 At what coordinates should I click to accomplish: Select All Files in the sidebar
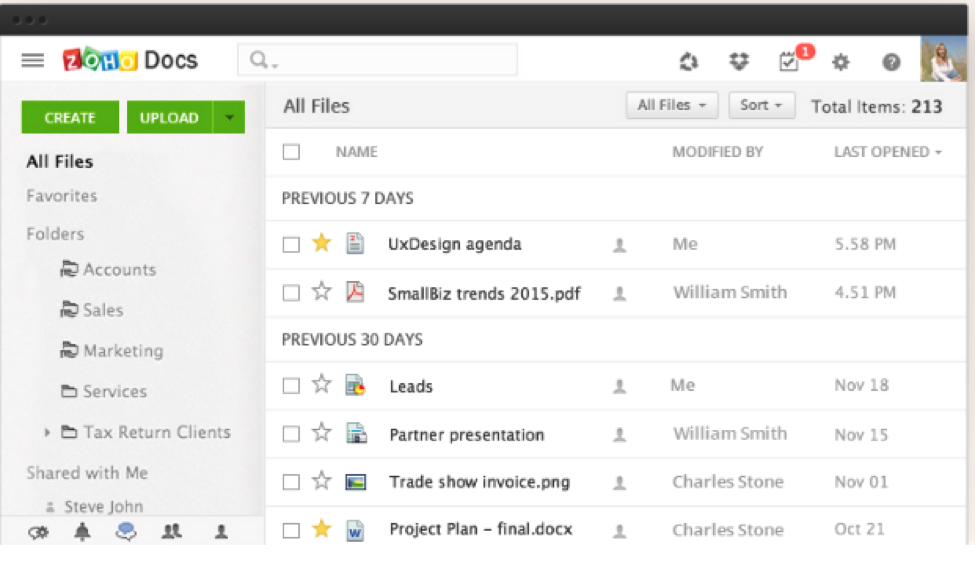coord(60,162)
